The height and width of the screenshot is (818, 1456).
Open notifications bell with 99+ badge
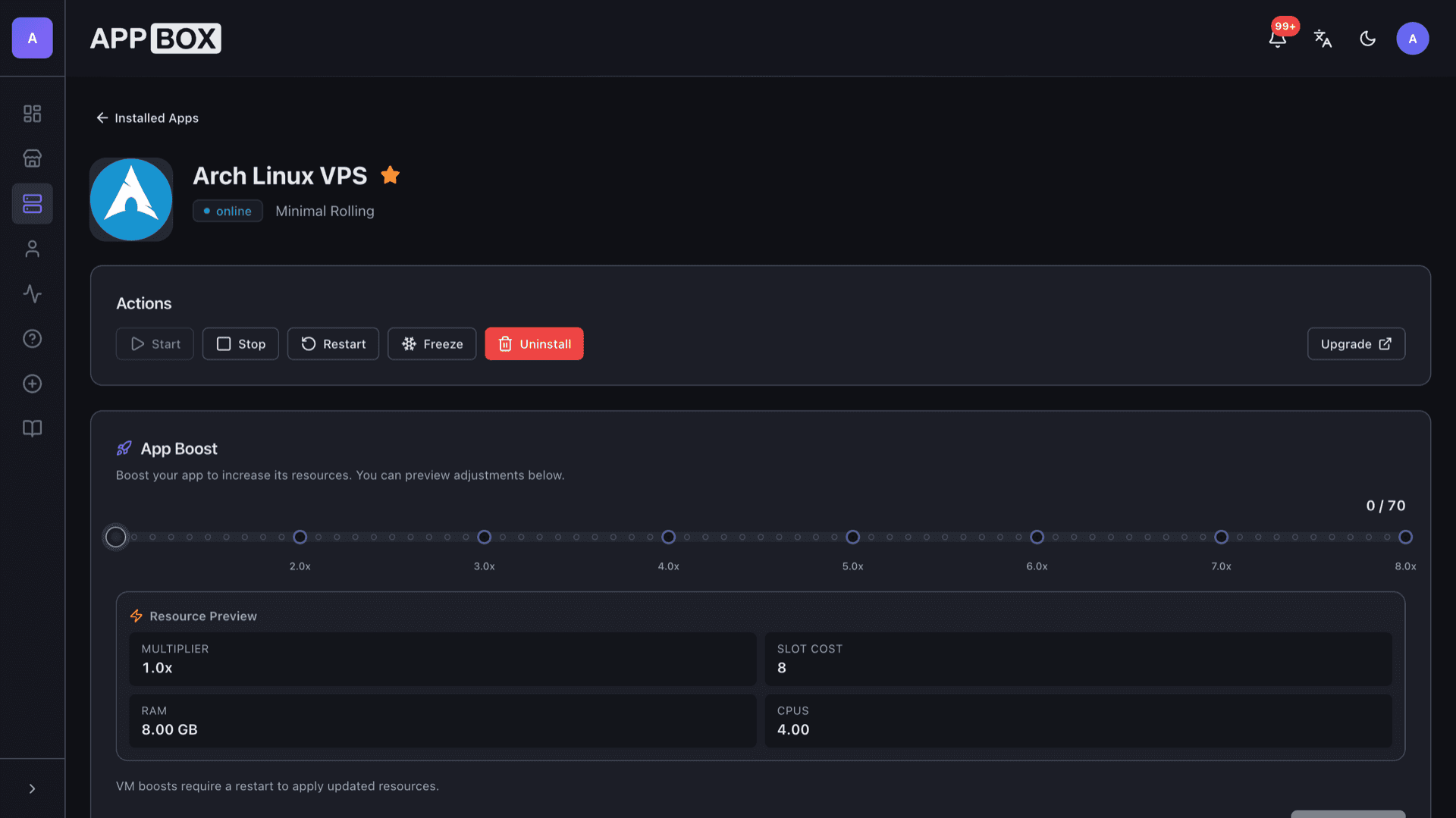pyautogui.click(x=1278, y=38)
